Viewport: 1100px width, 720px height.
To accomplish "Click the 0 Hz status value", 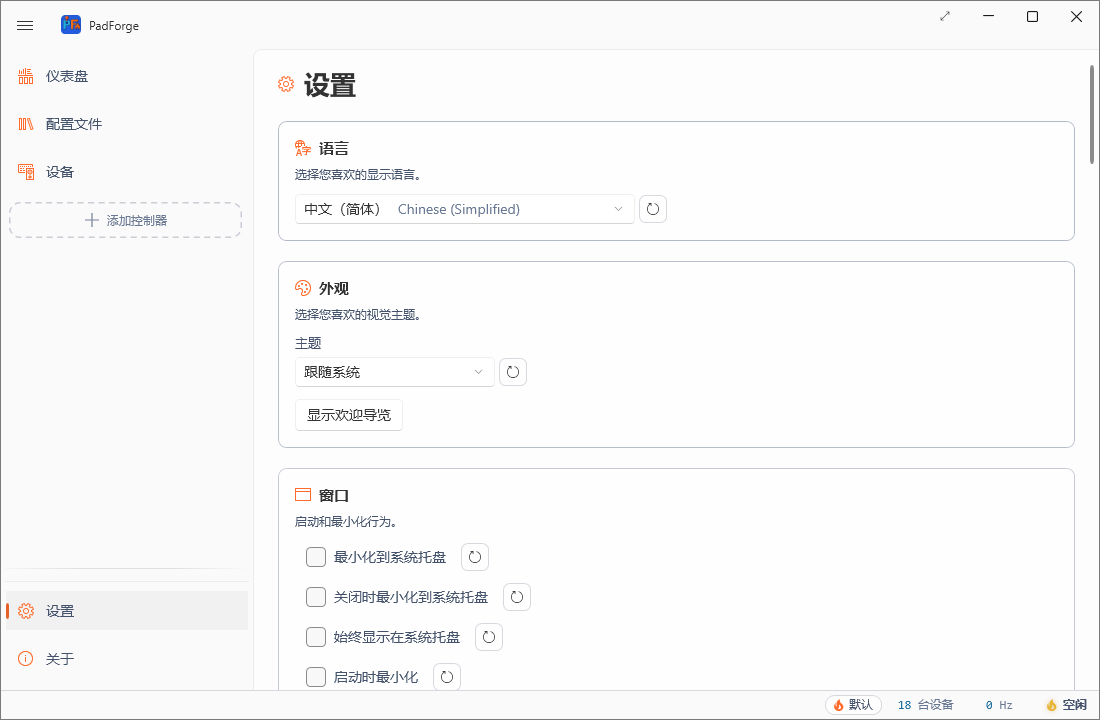I will tap(999, 705).
